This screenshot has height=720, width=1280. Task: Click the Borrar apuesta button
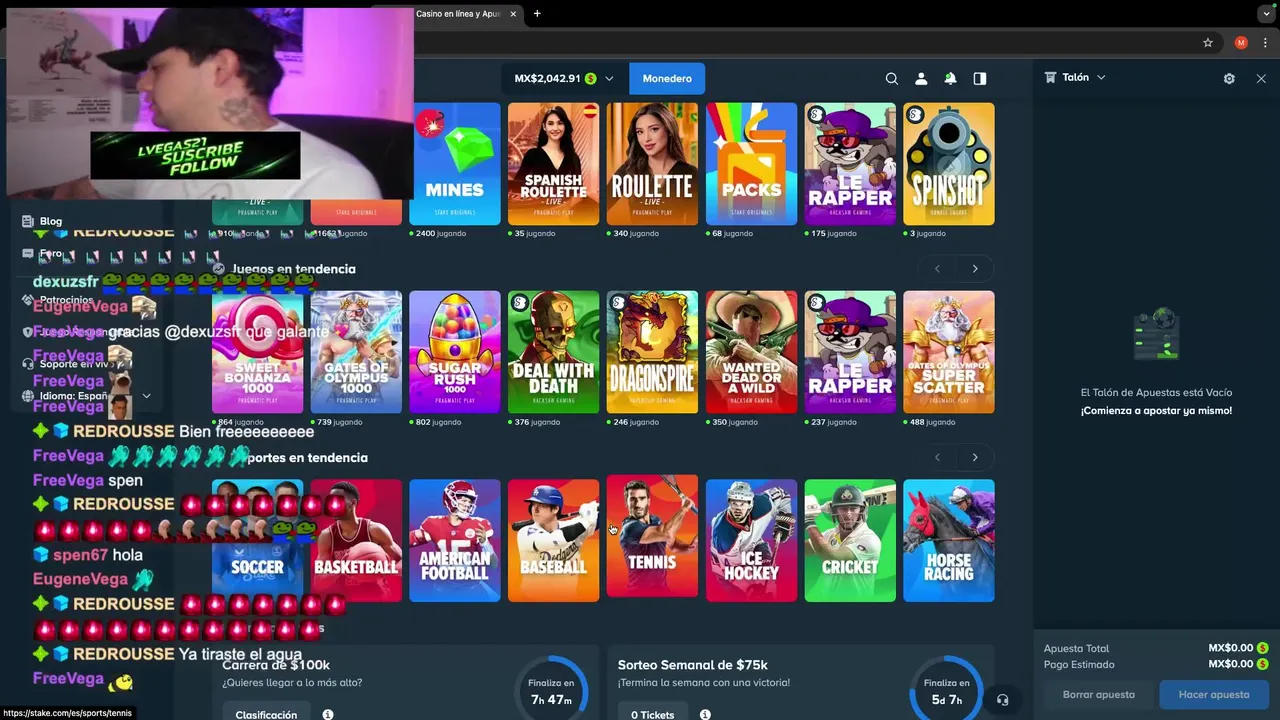point(1099,694)
